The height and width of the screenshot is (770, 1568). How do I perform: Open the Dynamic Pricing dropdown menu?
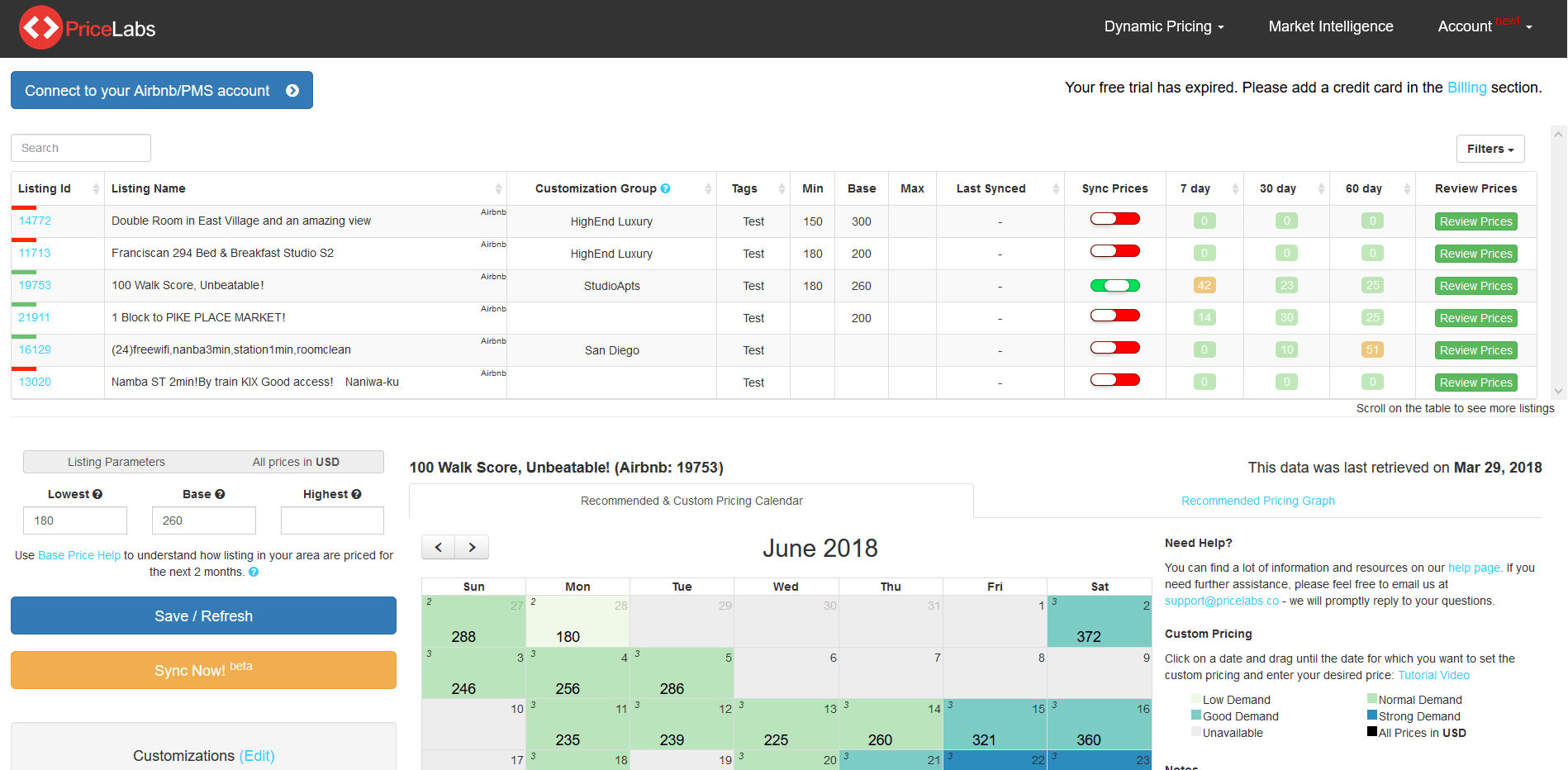tap(1163, 26)
